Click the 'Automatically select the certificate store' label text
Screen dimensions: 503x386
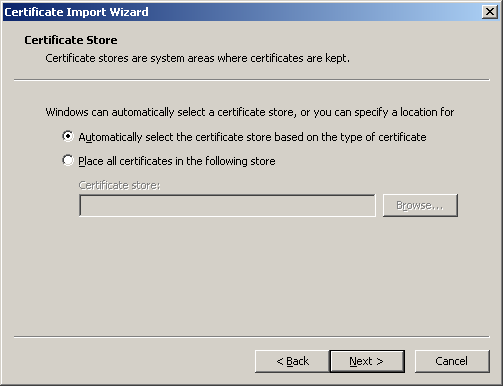(x=252, y=137)
